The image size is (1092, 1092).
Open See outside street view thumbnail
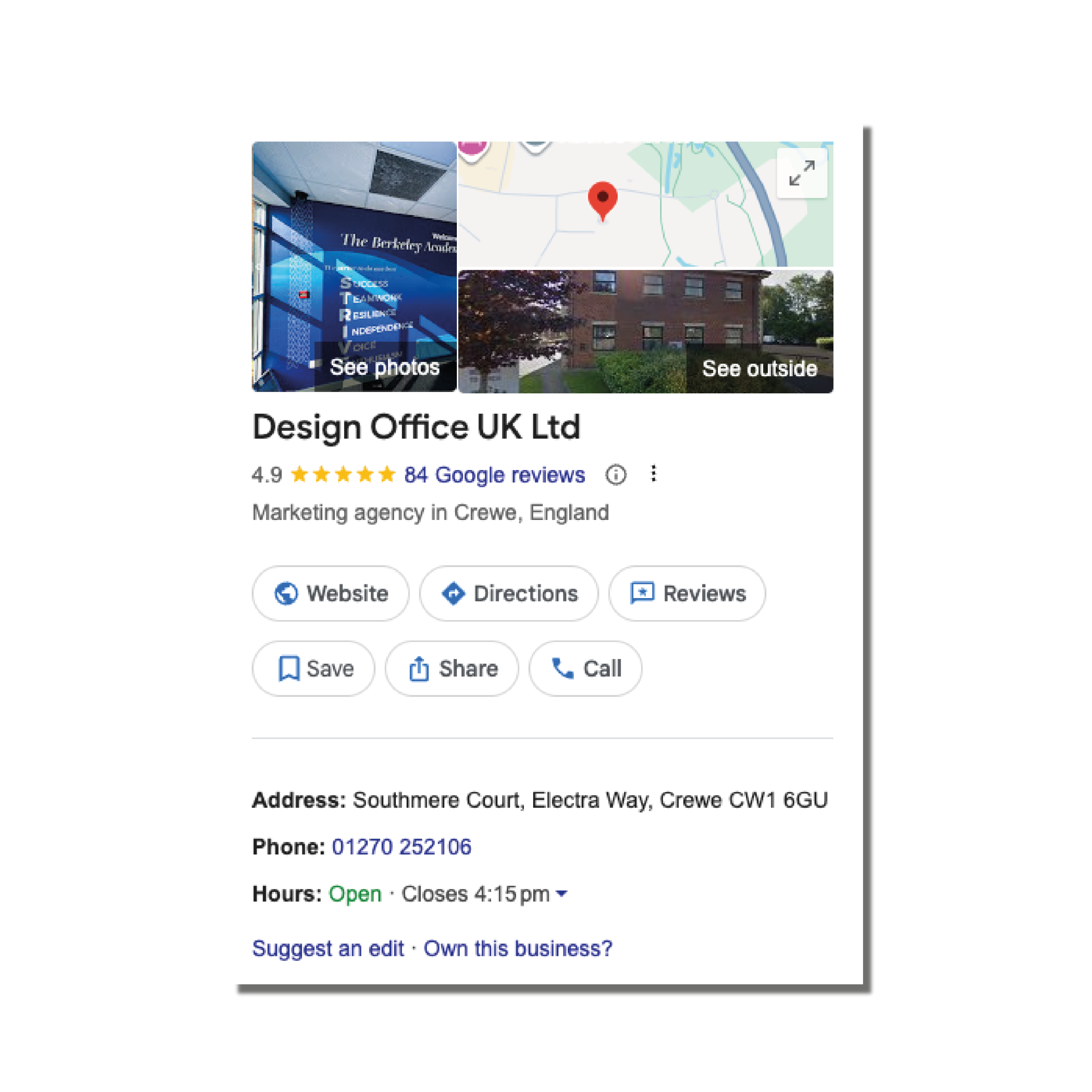tap(645, 331)
